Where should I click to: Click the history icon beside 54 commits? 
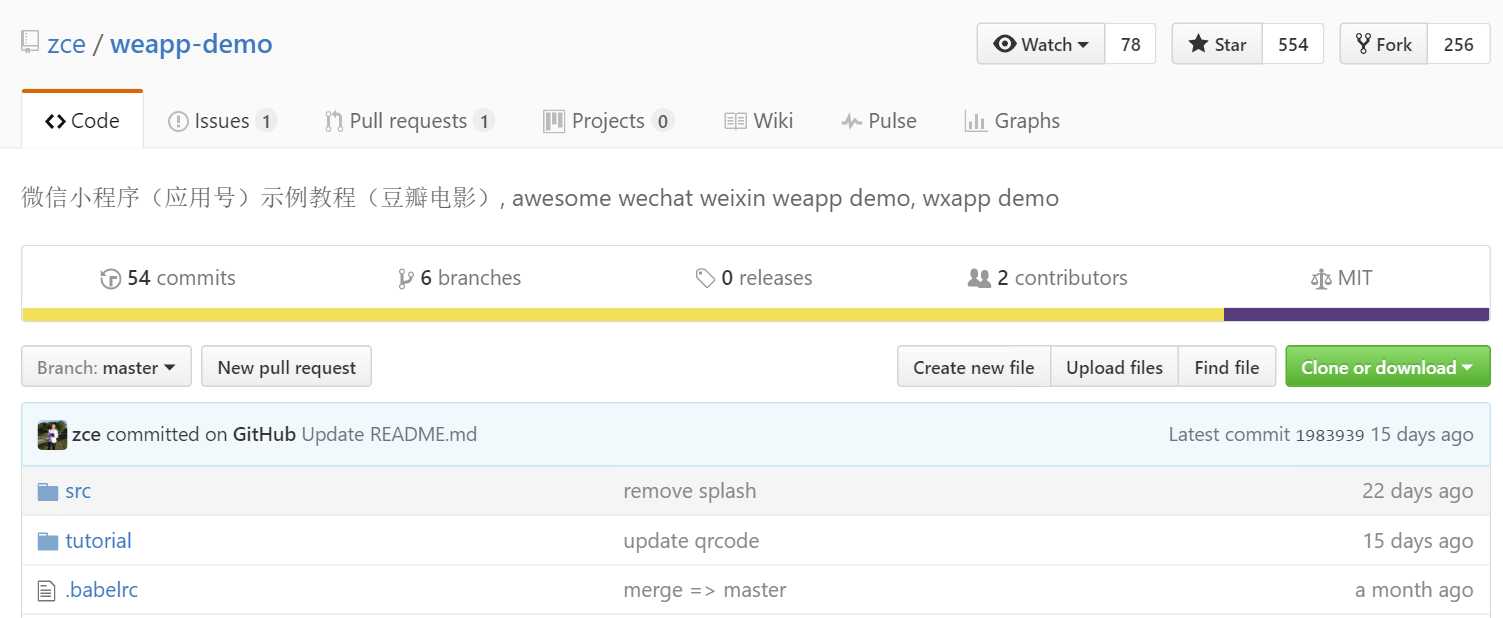tap(110, 278)
